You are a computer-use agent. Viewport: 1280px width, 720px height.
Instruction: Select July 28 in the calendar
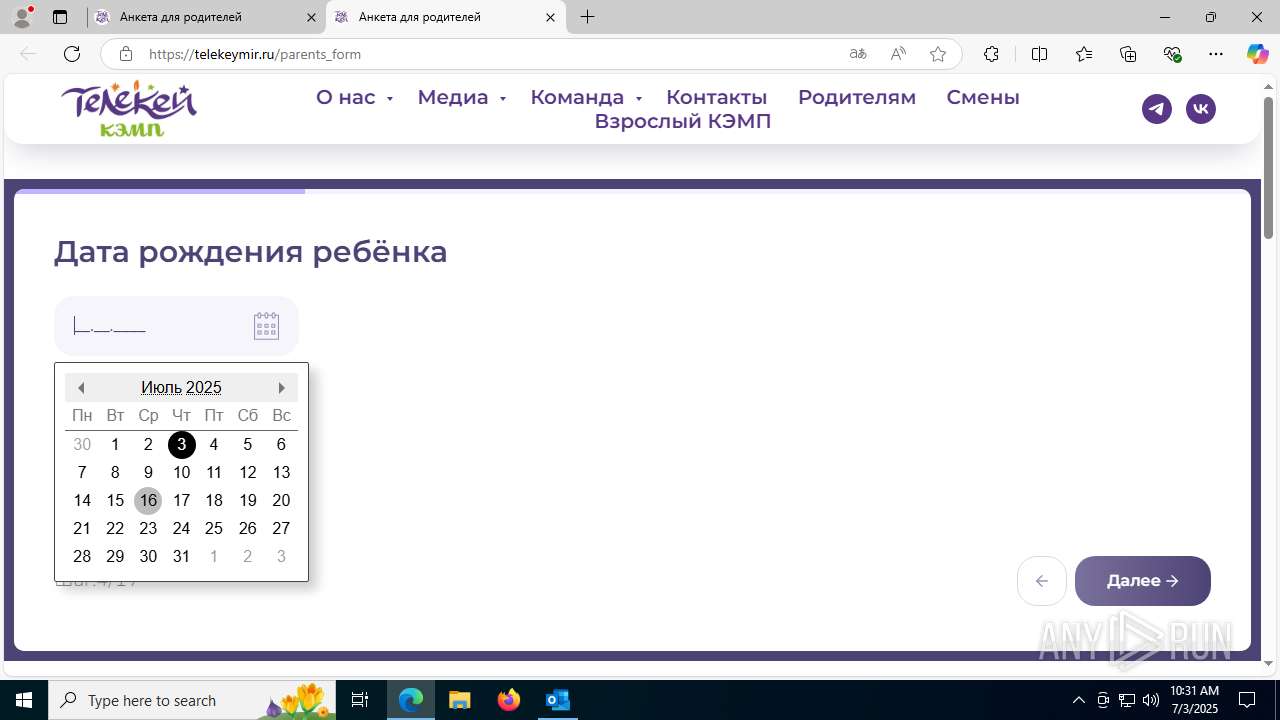click(82, 557)
